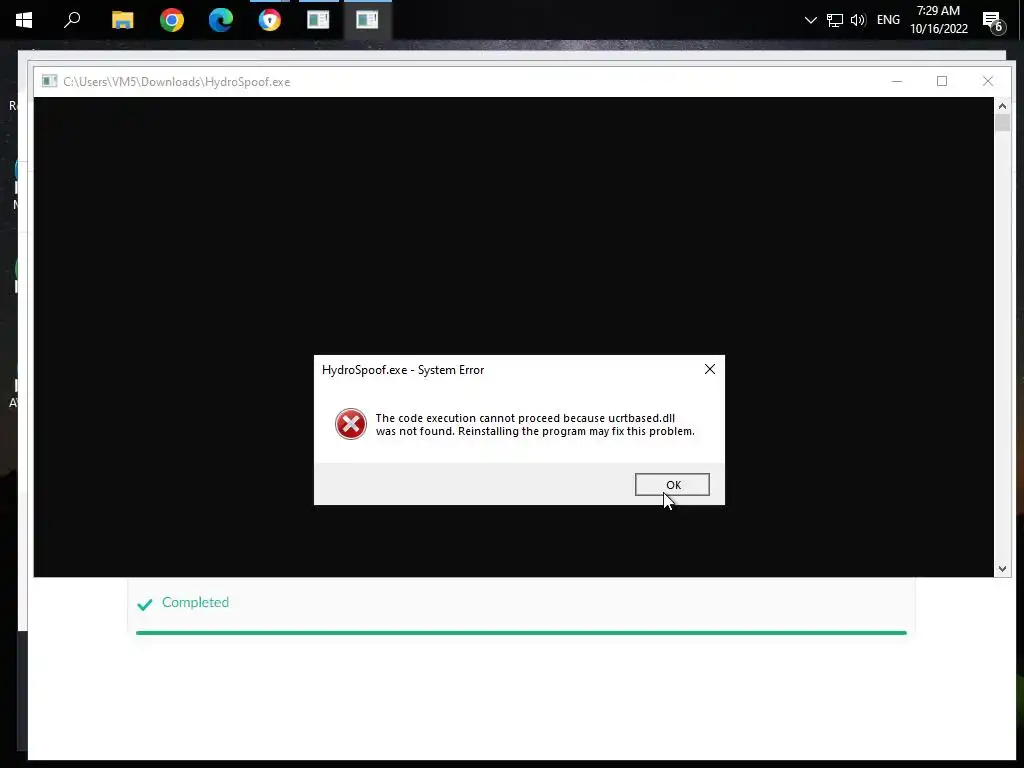This screenshot has width=1024, height=768.
Task: Click the green checkmark next to Completed
Action: [x=145, y=604]
